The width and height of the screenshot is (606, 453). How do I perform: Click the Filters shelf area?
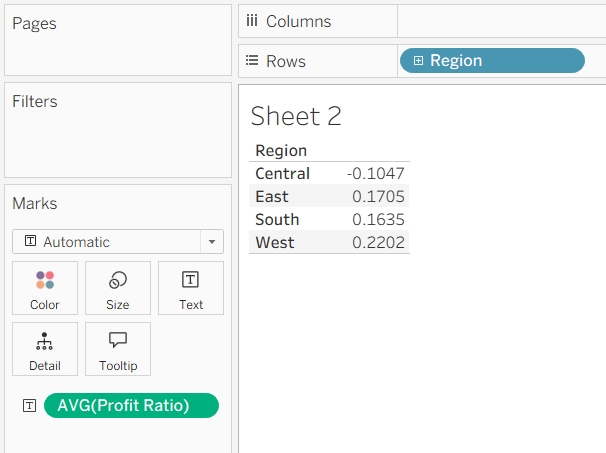click(118, 140)
